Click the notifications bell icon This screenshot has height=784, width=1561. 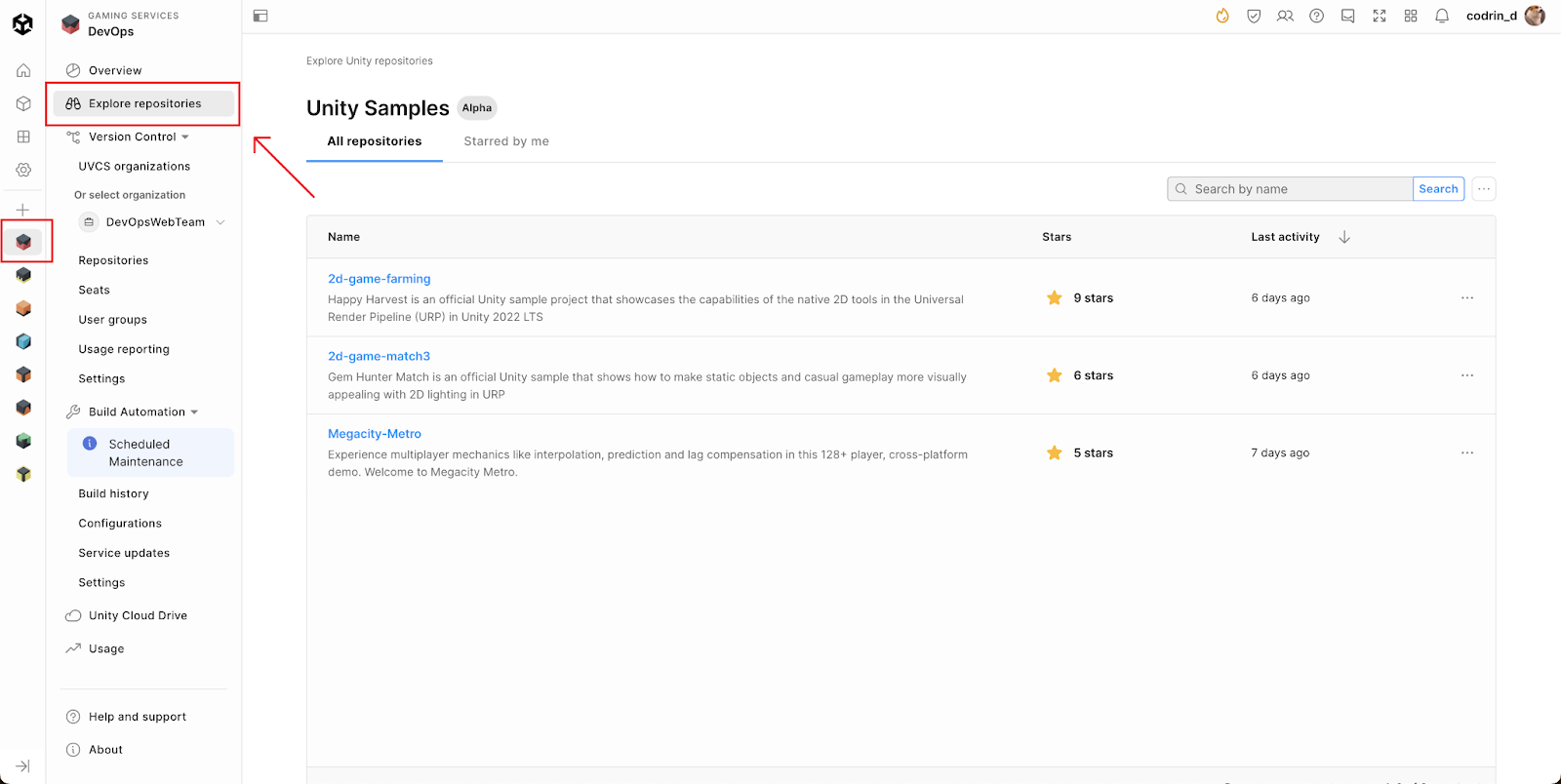pyautogui.click(x=1442, y=16)
